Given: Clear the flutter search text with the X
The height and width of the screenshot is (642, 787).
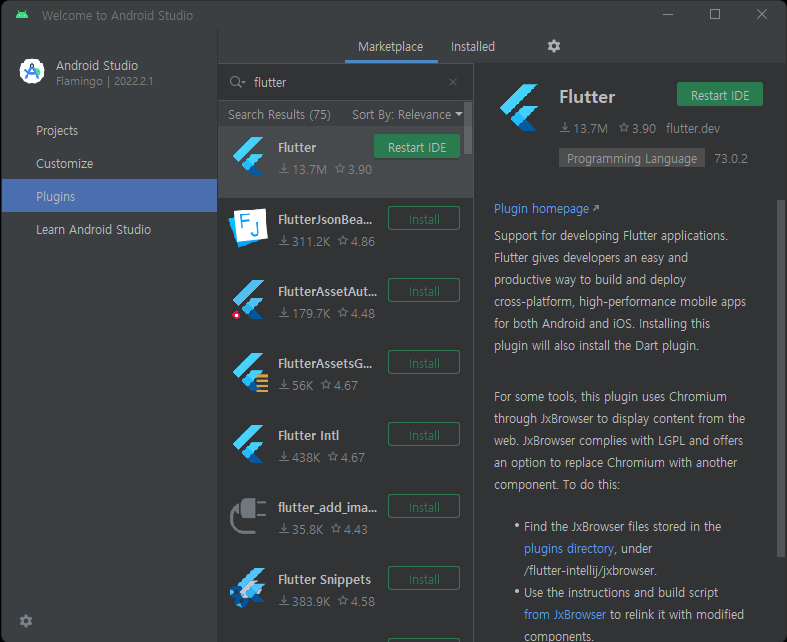Looking at the screenshot, I should pos(453,82).
